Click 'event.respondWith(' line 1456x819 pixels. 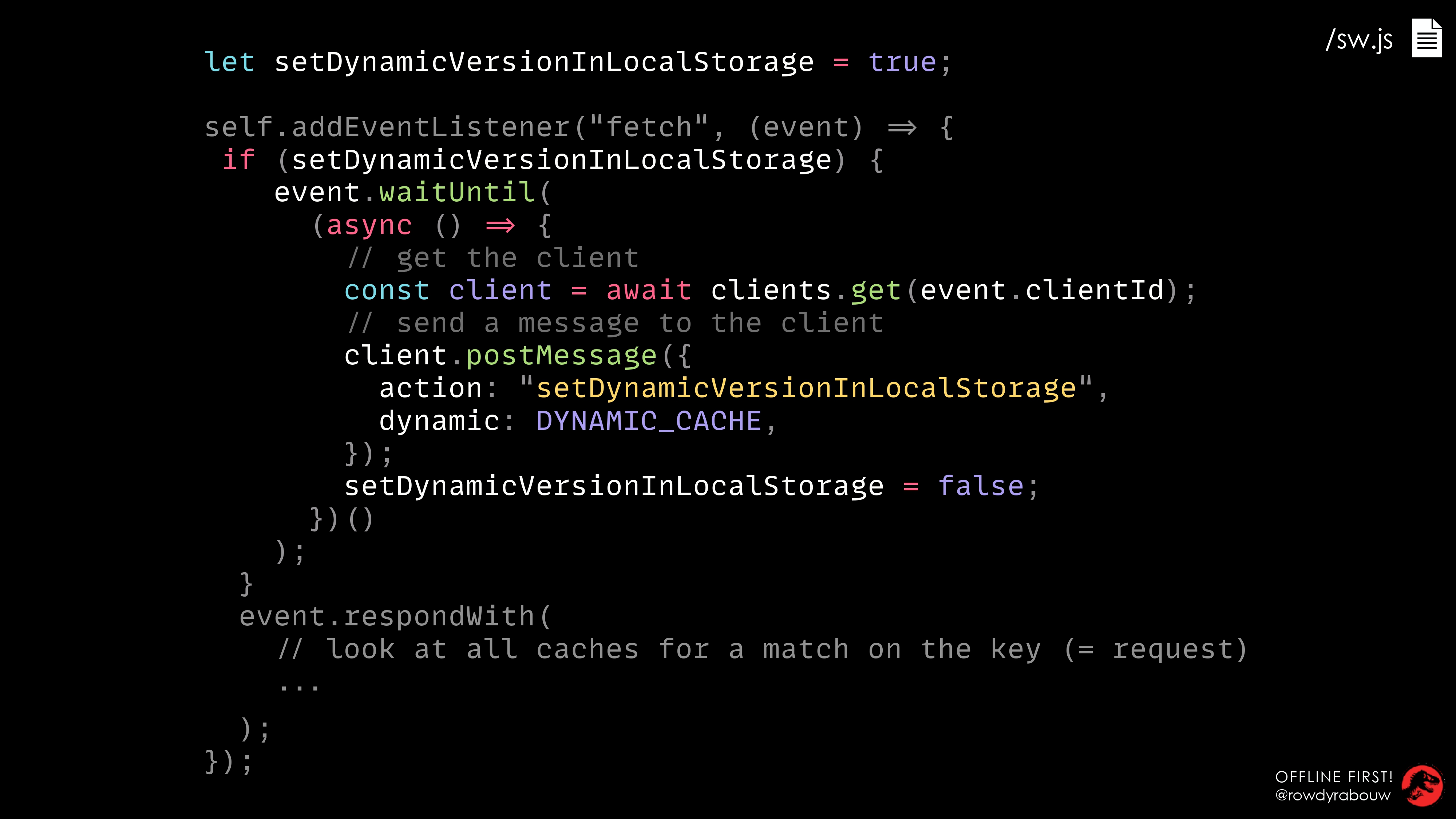click(395, 617)
